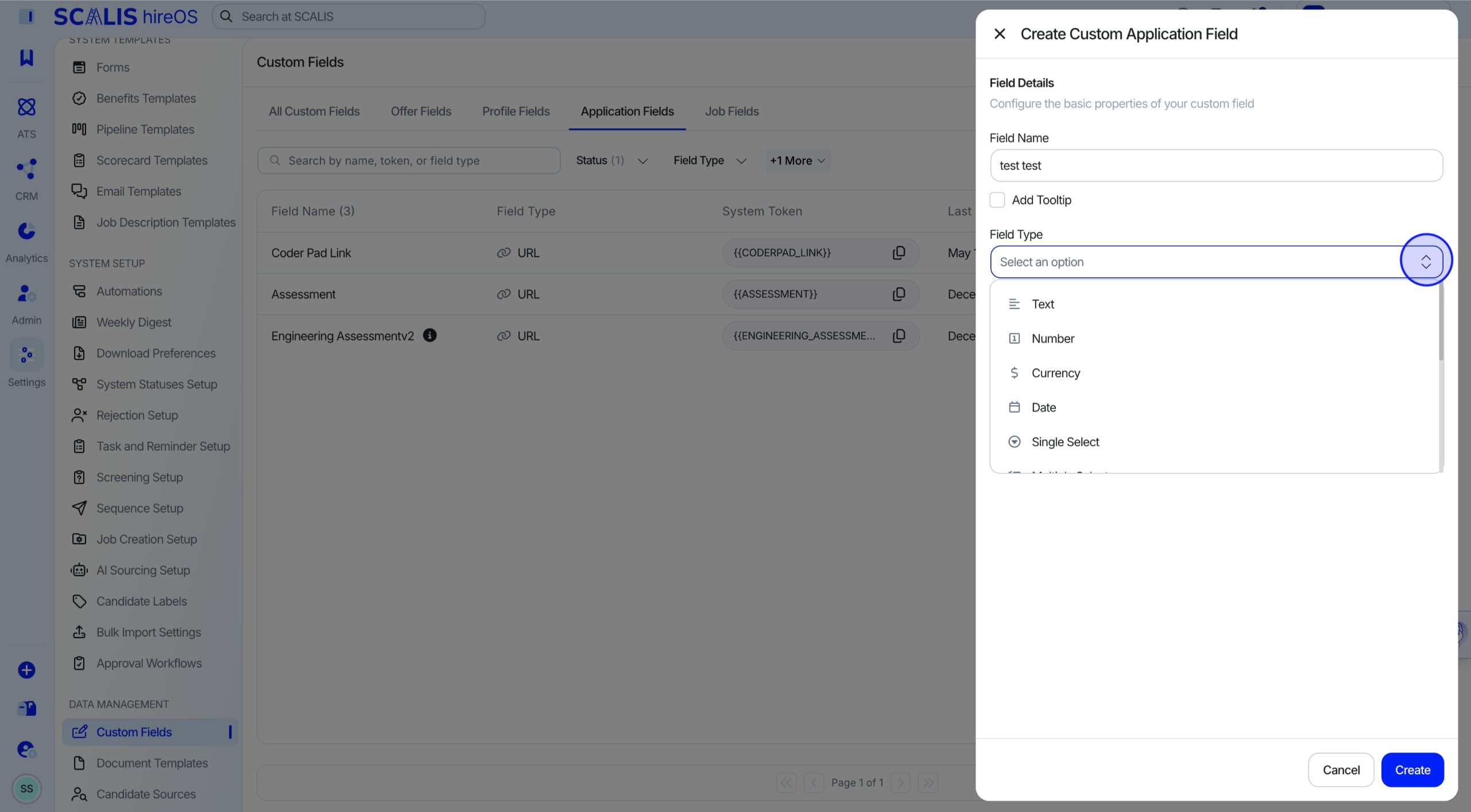The width and height of the screenshot is (1471, 812).
Task: Click info icon beside Engineering Assessmentv2
Action: point(429,335)
